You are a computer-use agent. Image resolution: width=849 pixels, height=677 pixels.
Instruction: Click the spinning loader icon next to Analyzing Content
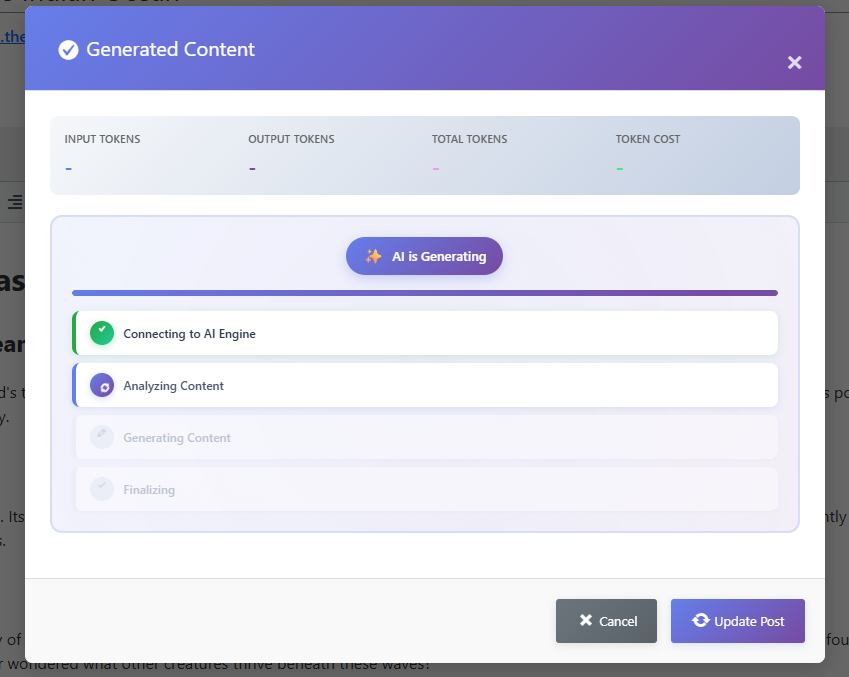pyautogui.click(x=102, y=385)
